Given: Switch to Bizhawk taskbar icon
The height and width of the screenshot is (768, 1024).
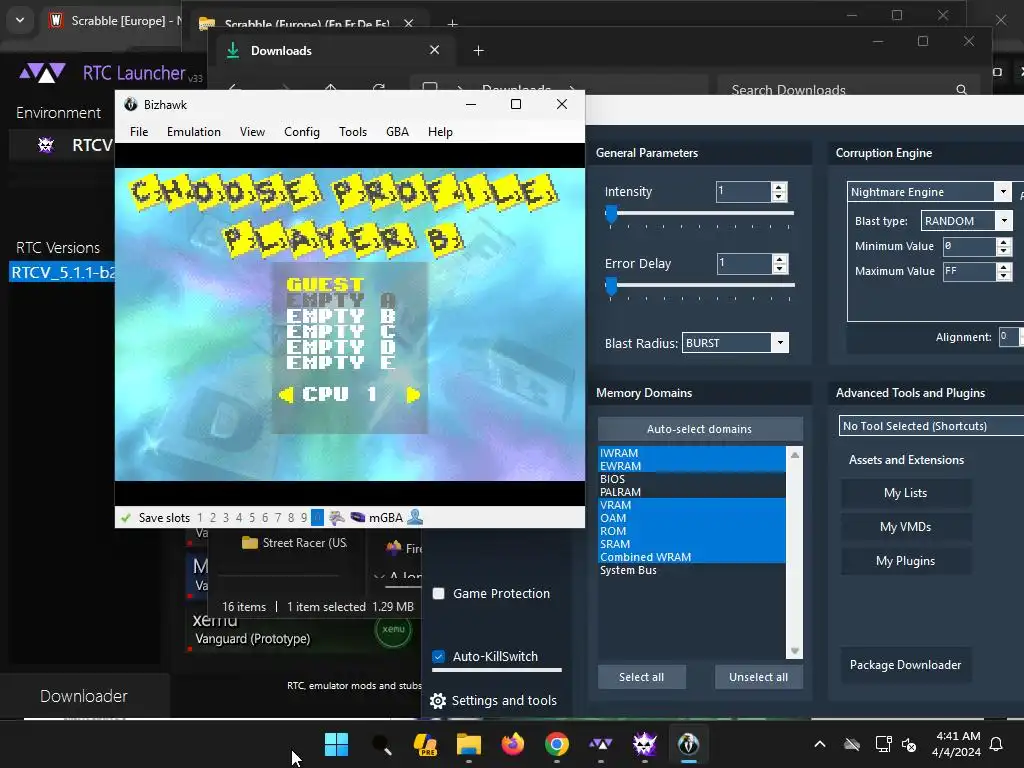Looking at the screenshot, I should pos(688,744).
